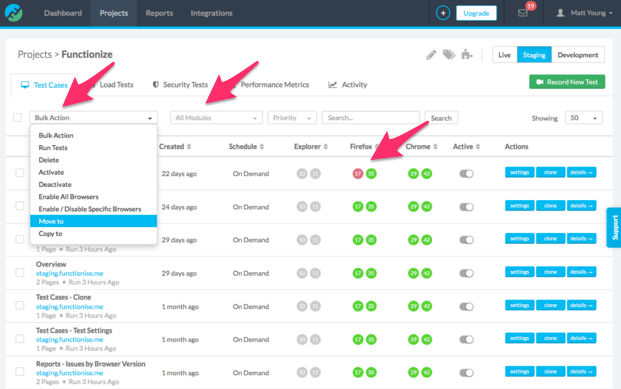Click settings button in Overview row
Image resolution: width=621 pixels, height=389 pixels.
[520, 272]
